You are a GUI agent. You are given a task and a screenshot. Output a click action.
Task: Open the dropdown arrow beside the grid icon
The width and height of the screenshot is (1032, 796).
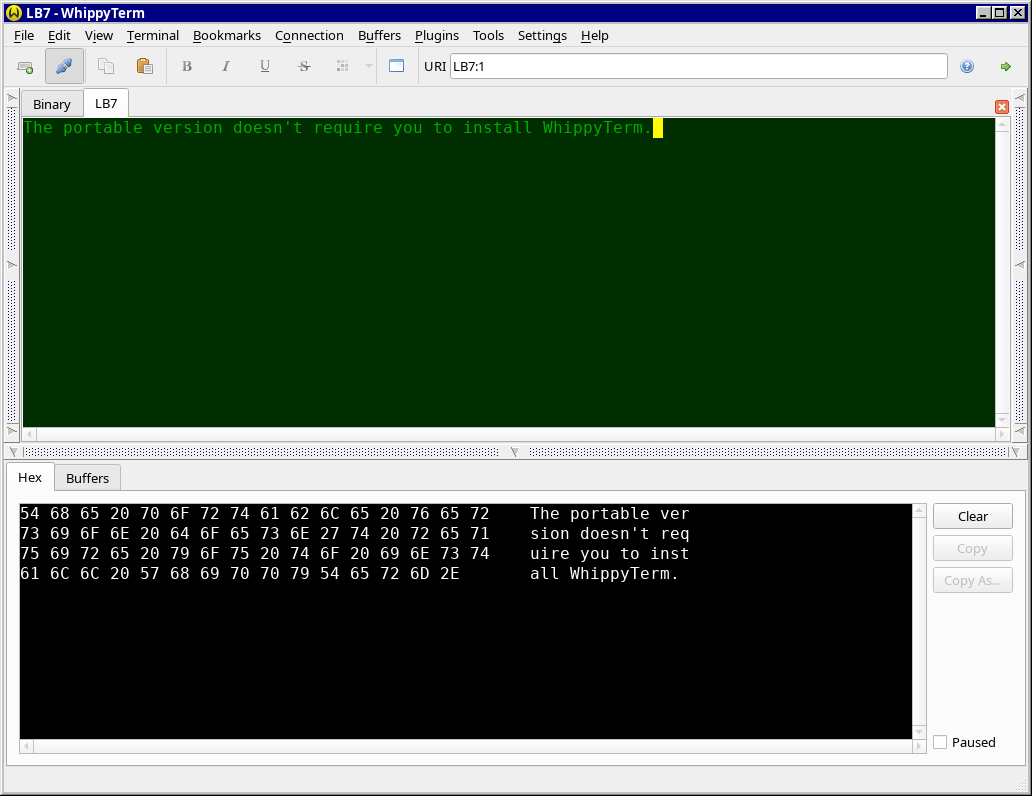tap(368, 67)
